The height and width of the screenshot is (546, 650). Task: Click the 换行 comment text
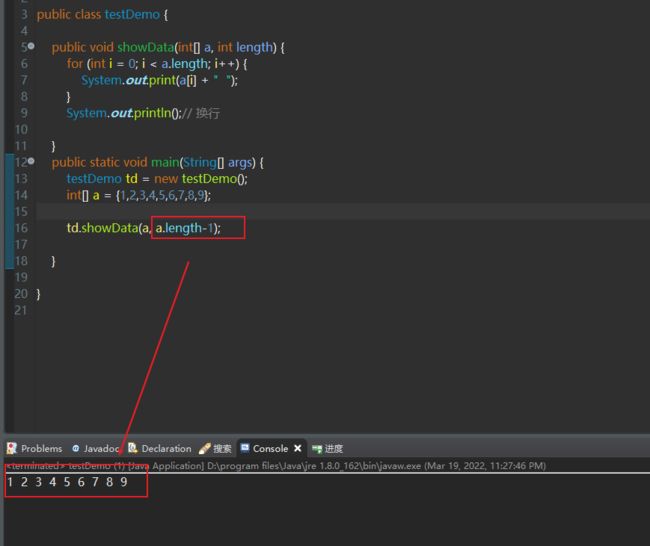208,113
